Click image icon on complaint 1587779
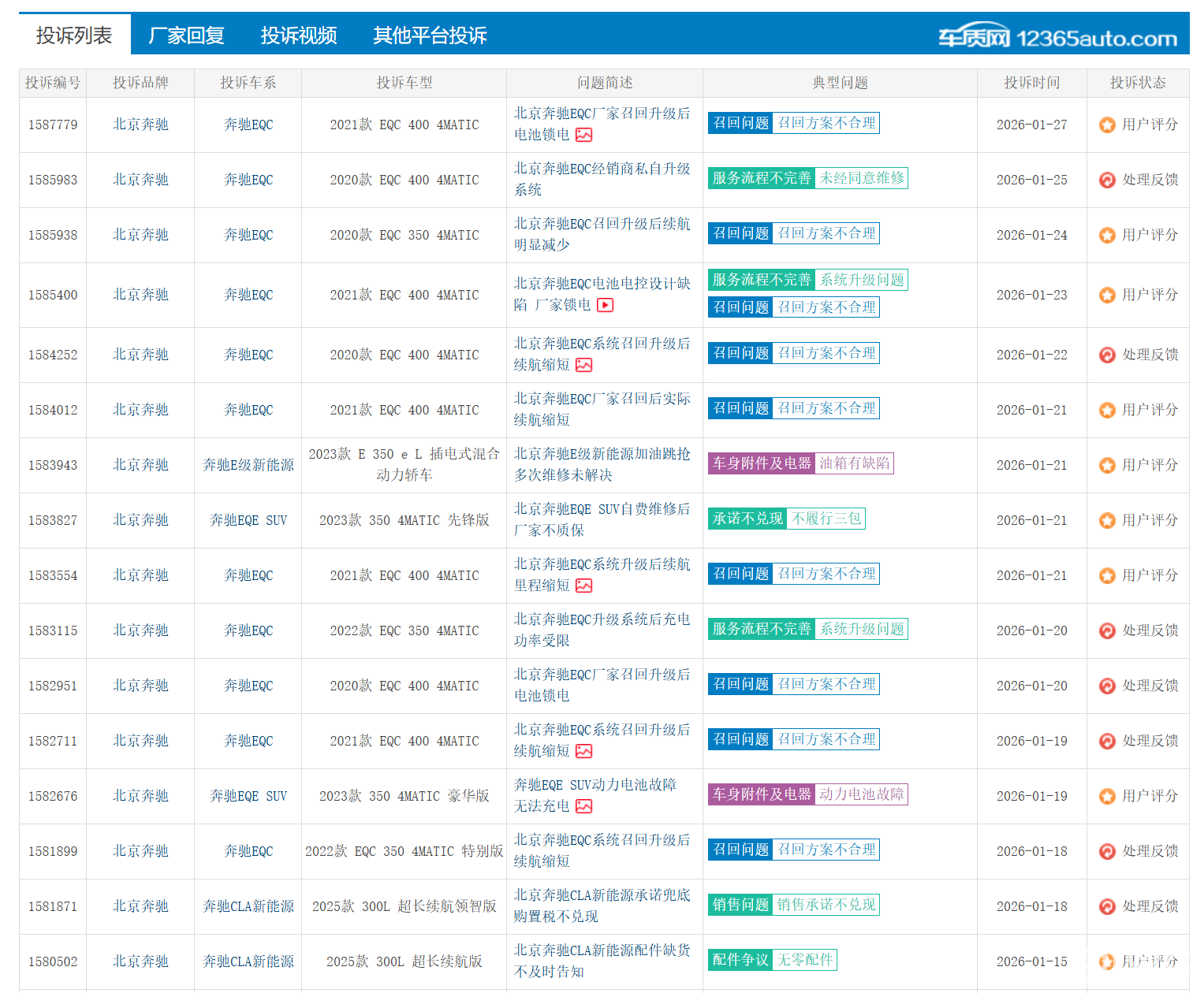Viewport: 1204px width, 993px height. [x=583, y=135]
